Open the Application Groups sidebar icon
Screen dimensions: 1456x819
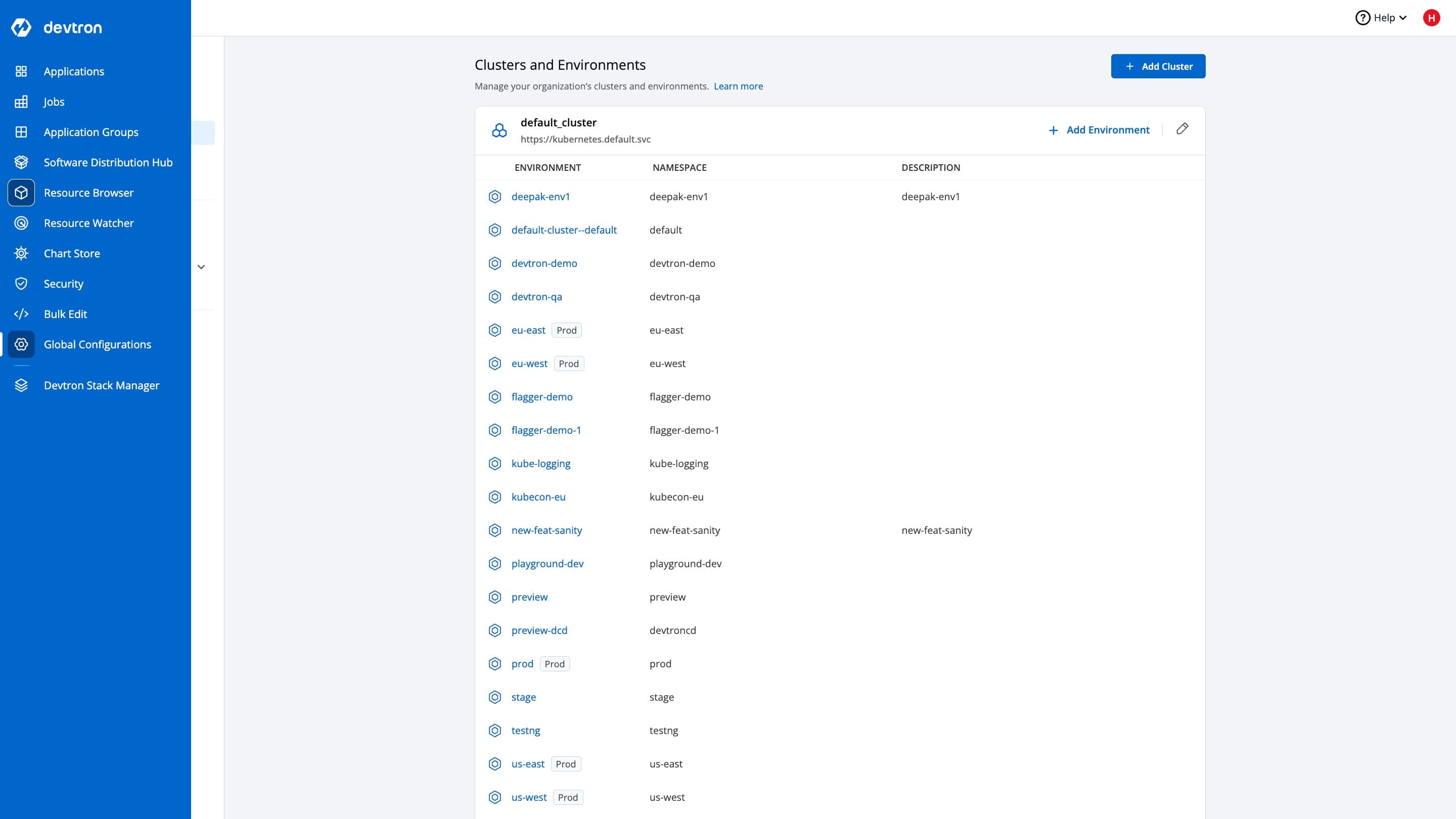pyautogui.click(x=21, y=131)
